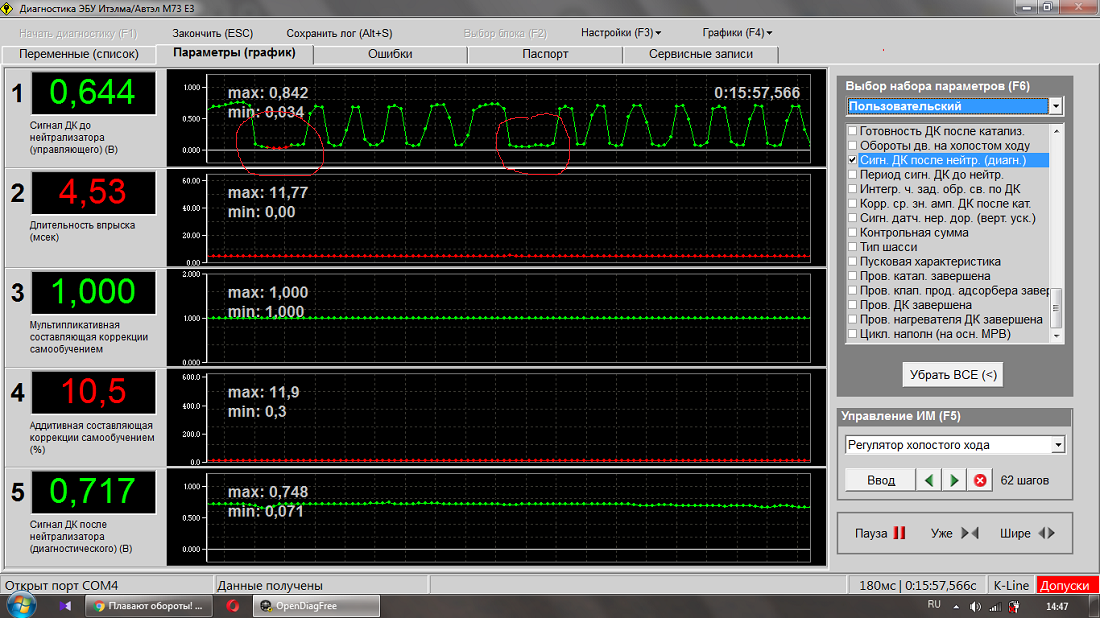Open the Настройки (F3) dropdown menu
Viewport: 1100px width, 618px height.
point(620,33)
